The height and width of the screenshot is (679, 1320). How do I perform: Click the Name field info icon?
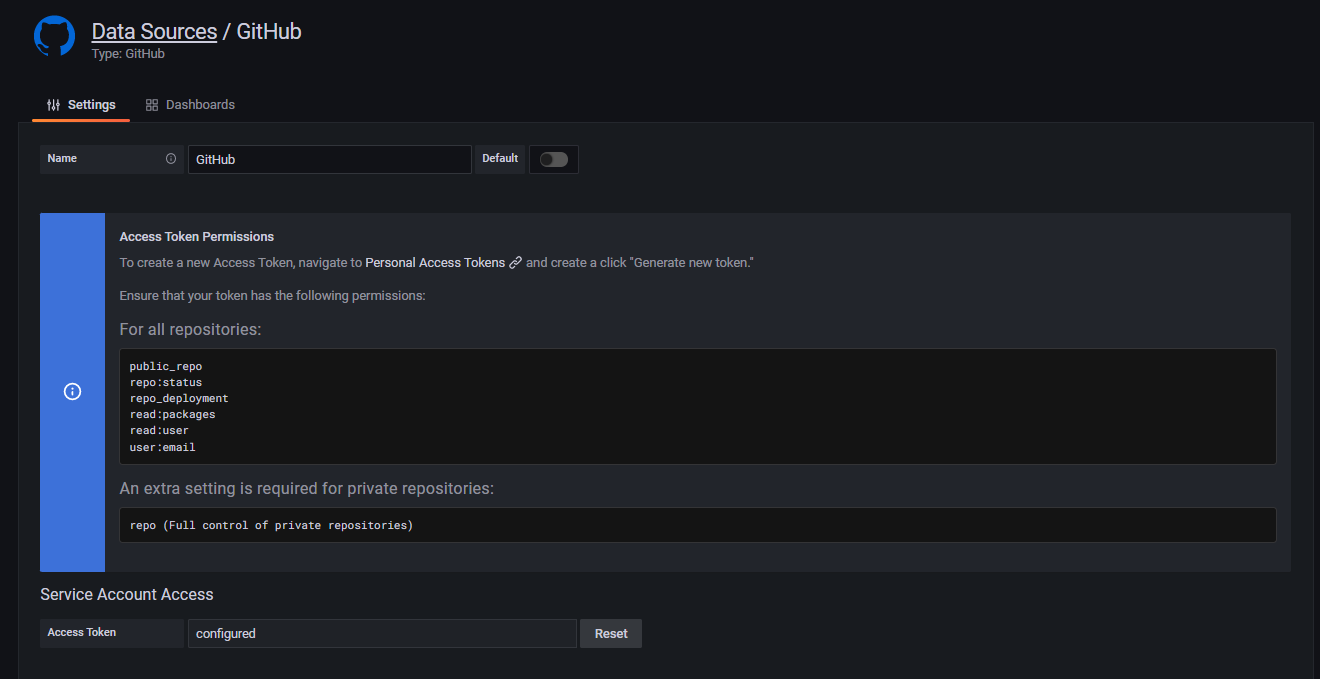coord(171,159)
